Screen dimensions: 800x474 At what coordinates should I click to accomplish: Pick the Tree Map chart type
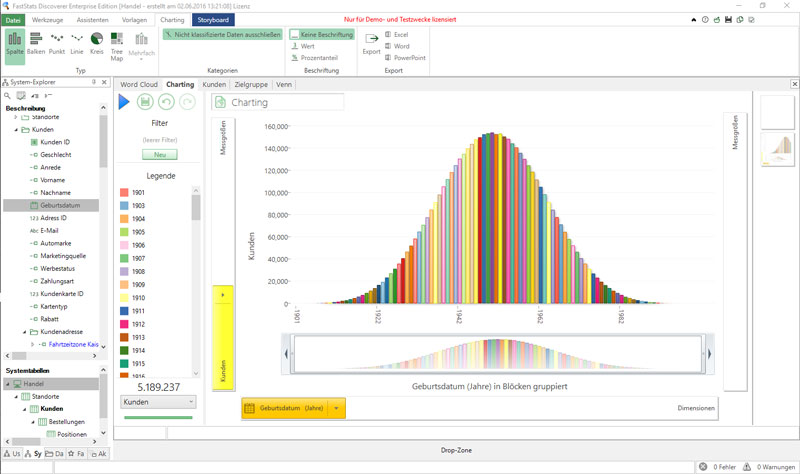(117, 46)
